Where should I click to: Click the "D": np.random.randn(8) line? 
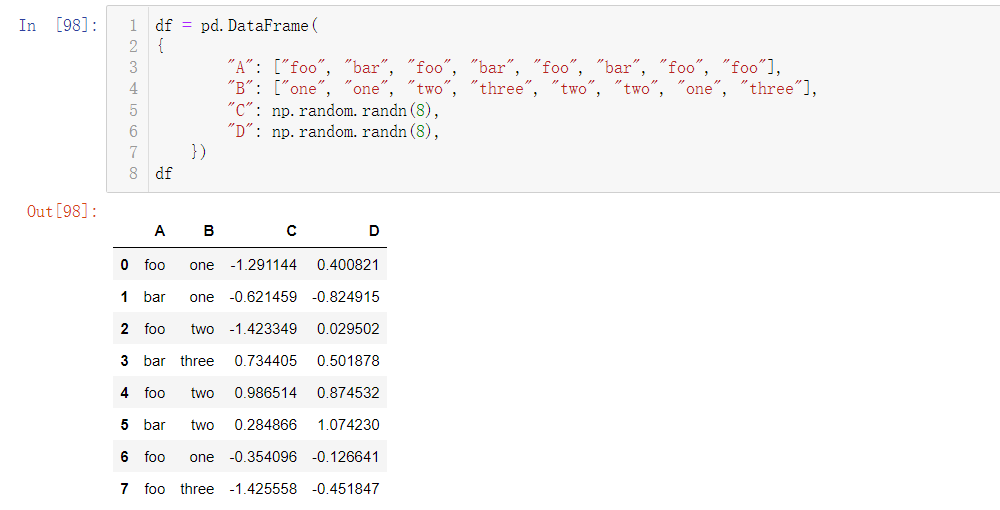click(333, 131)
